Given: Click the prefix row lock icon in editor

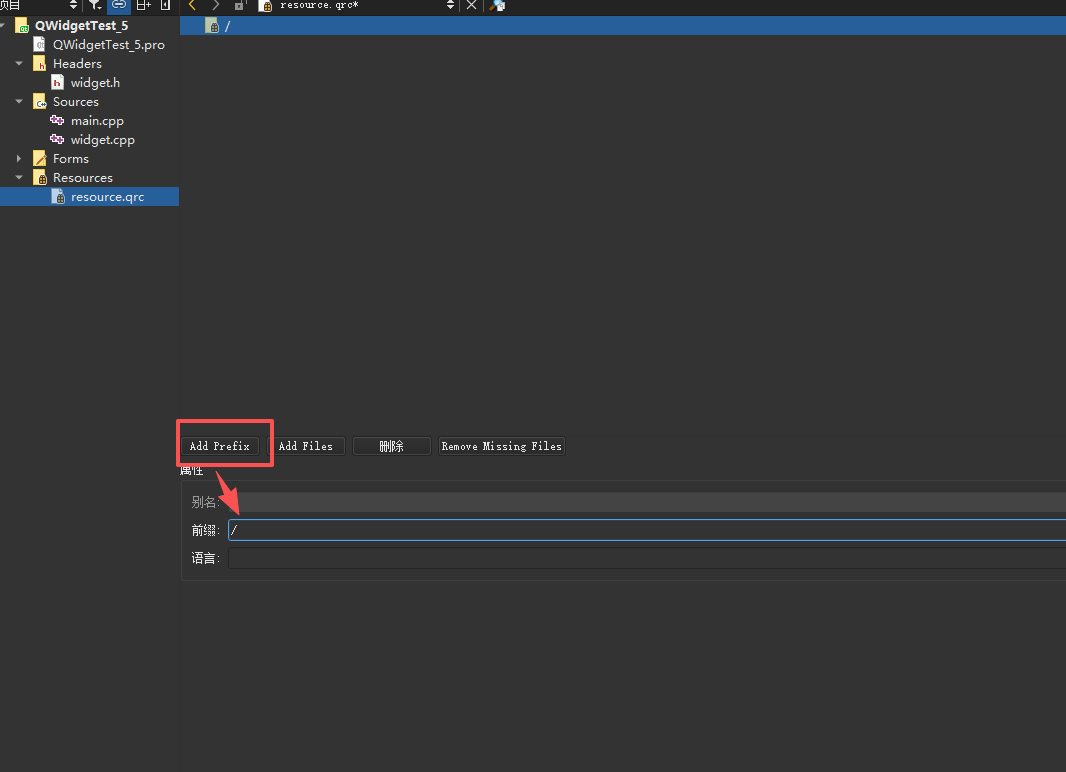Looking at the screenshot, I should [212, 26].
